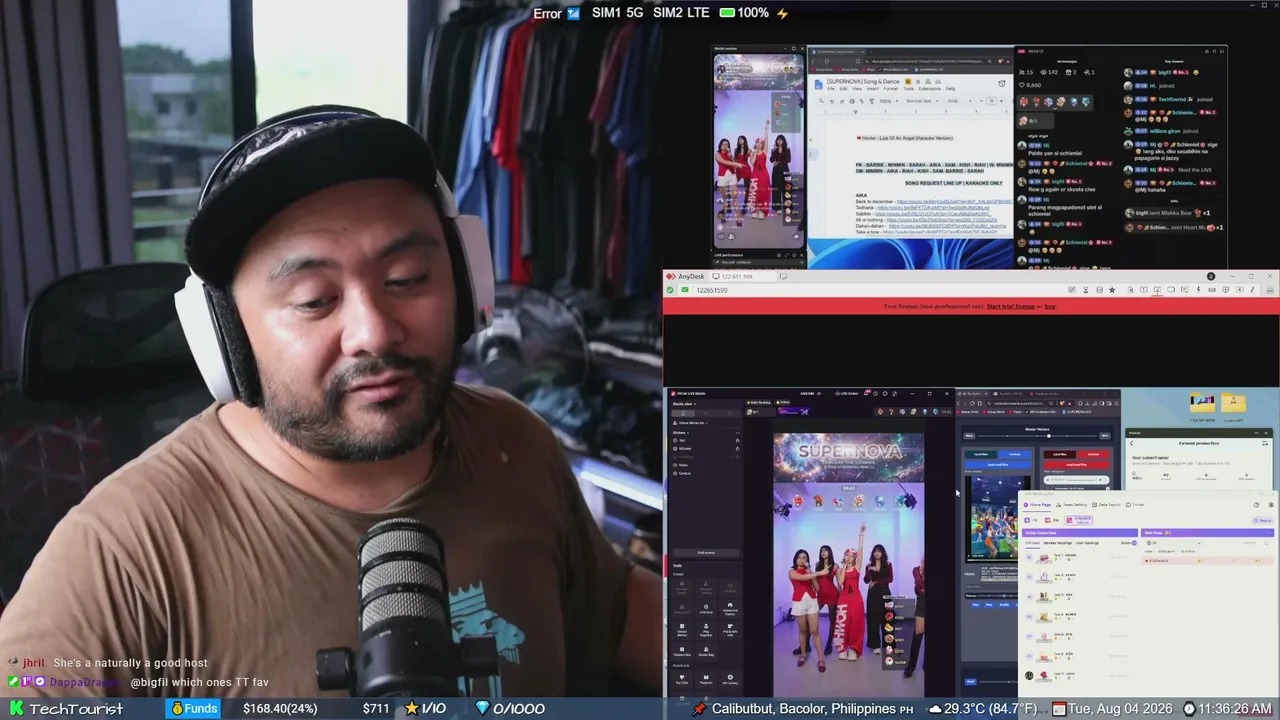Open the Pay Together tool in LIVE Studio

(x=706, y=630)
